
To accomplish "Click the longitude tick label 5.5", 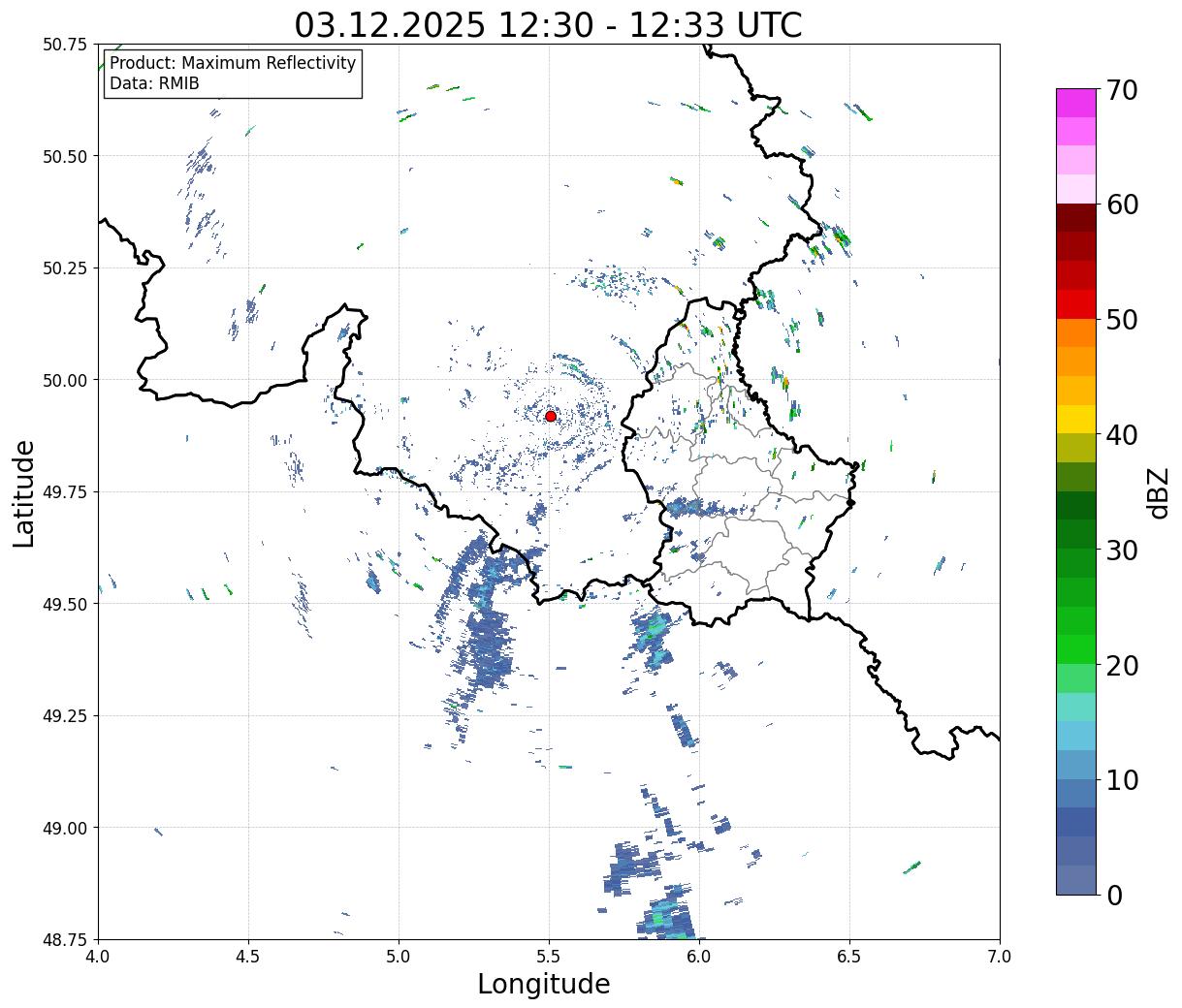I will pyautogui.click(x=549, y=957).
